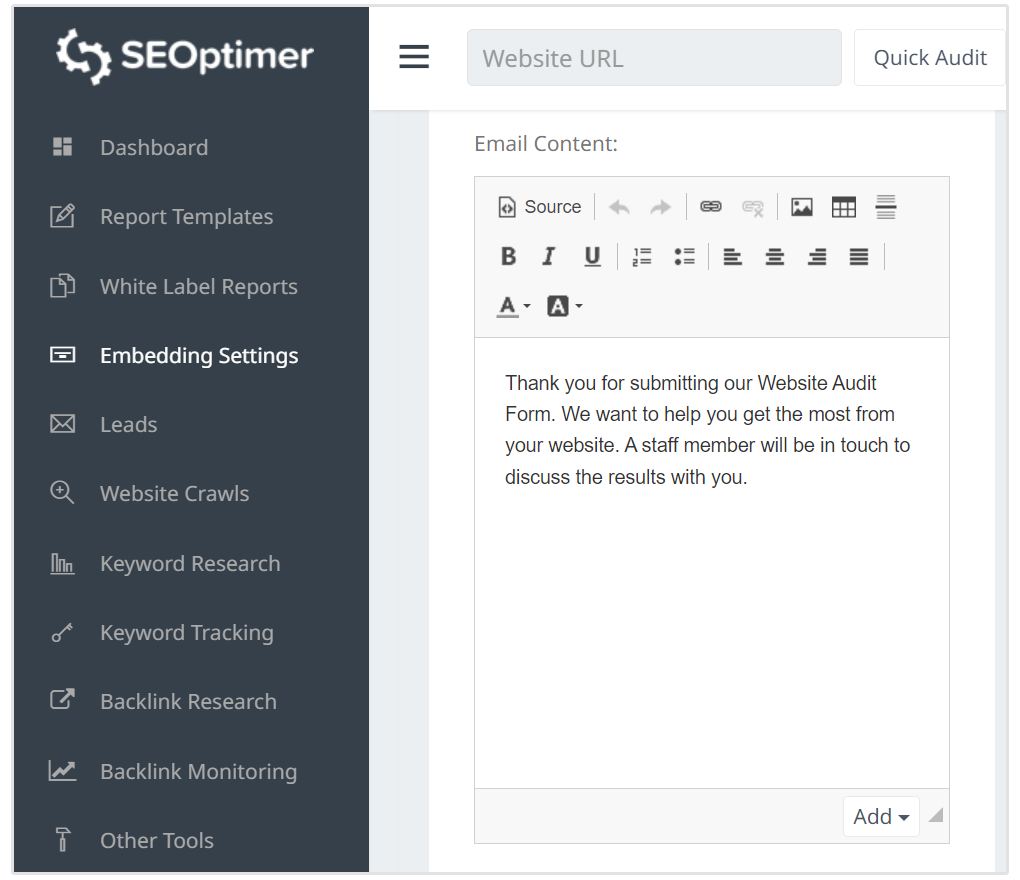
Task: Go to Keyword Research page
Action: point(190,564)
